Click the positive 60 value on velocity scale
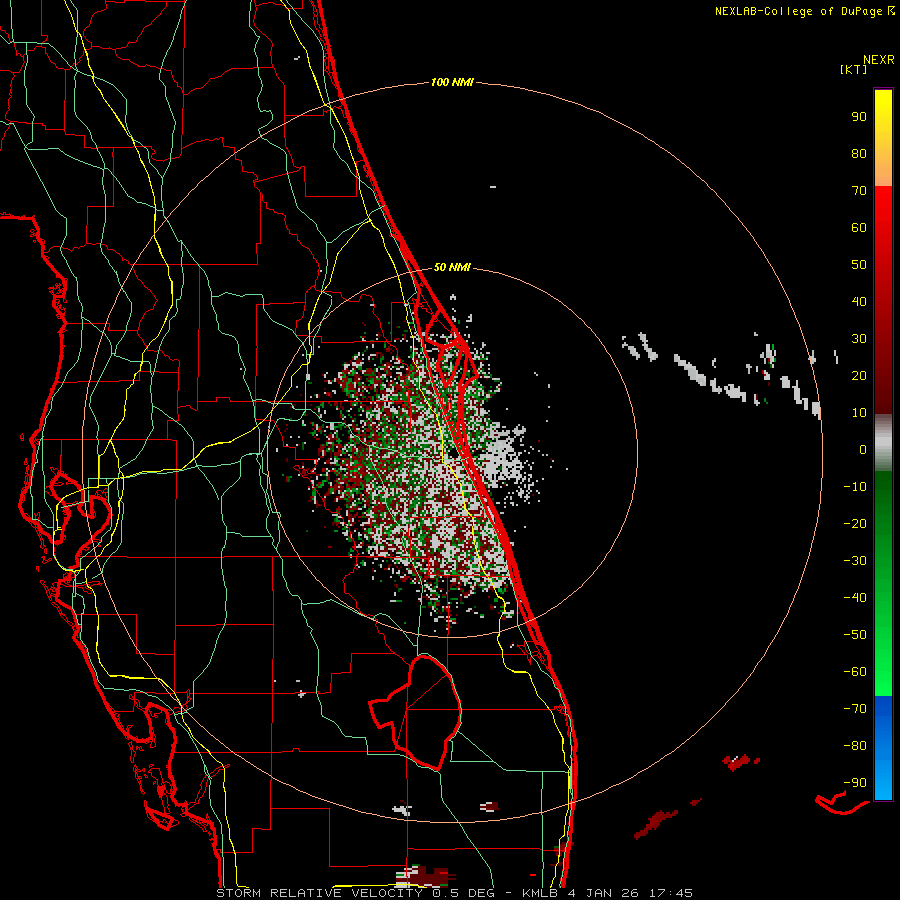The width and height of the screenshot is (900, 900). (859, 228)
